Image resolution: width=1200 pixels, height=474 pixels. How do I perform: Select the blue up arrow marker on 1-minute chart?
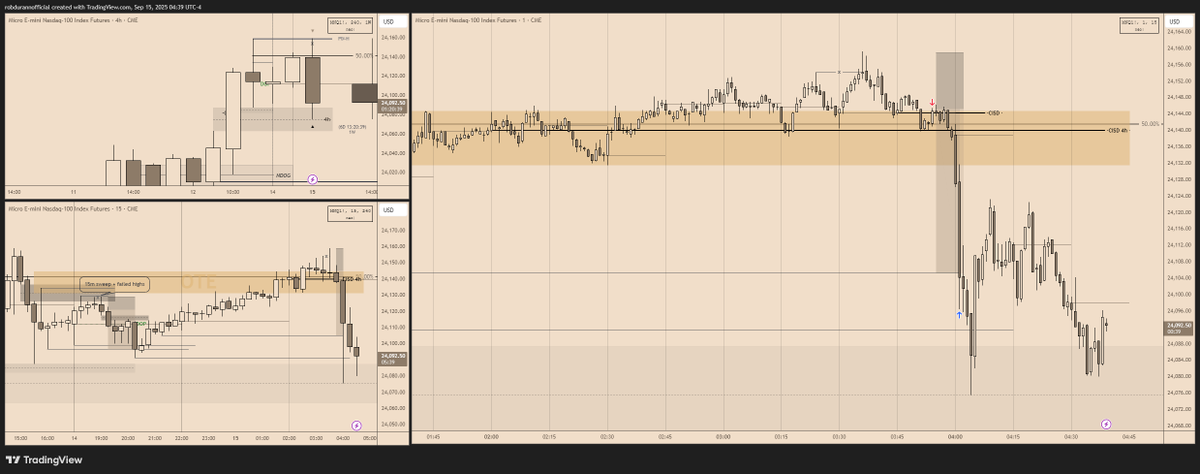click(x=959, y=314)
